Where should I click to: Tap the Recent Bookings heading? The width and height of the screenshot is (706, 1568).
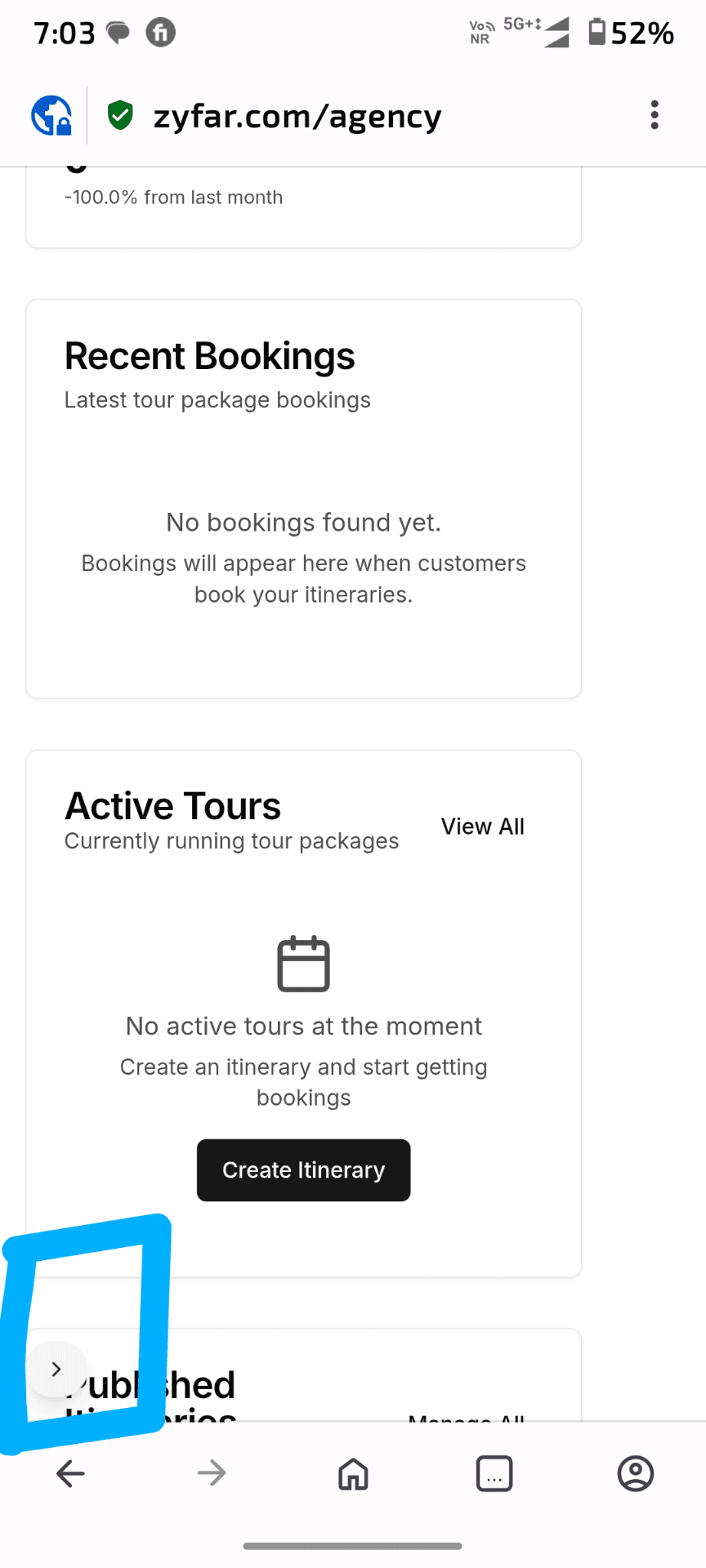click(x=209, y=356)
